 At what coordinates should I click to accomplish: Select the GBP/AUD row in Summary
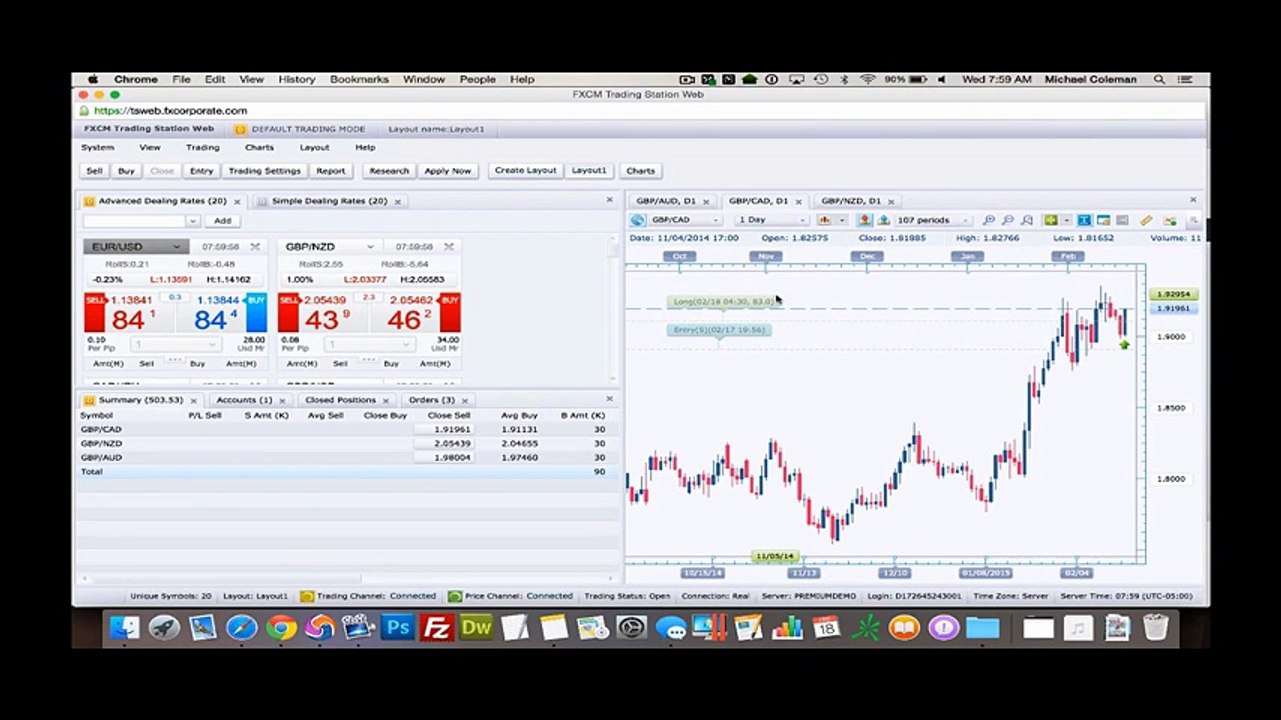[346, 457]
